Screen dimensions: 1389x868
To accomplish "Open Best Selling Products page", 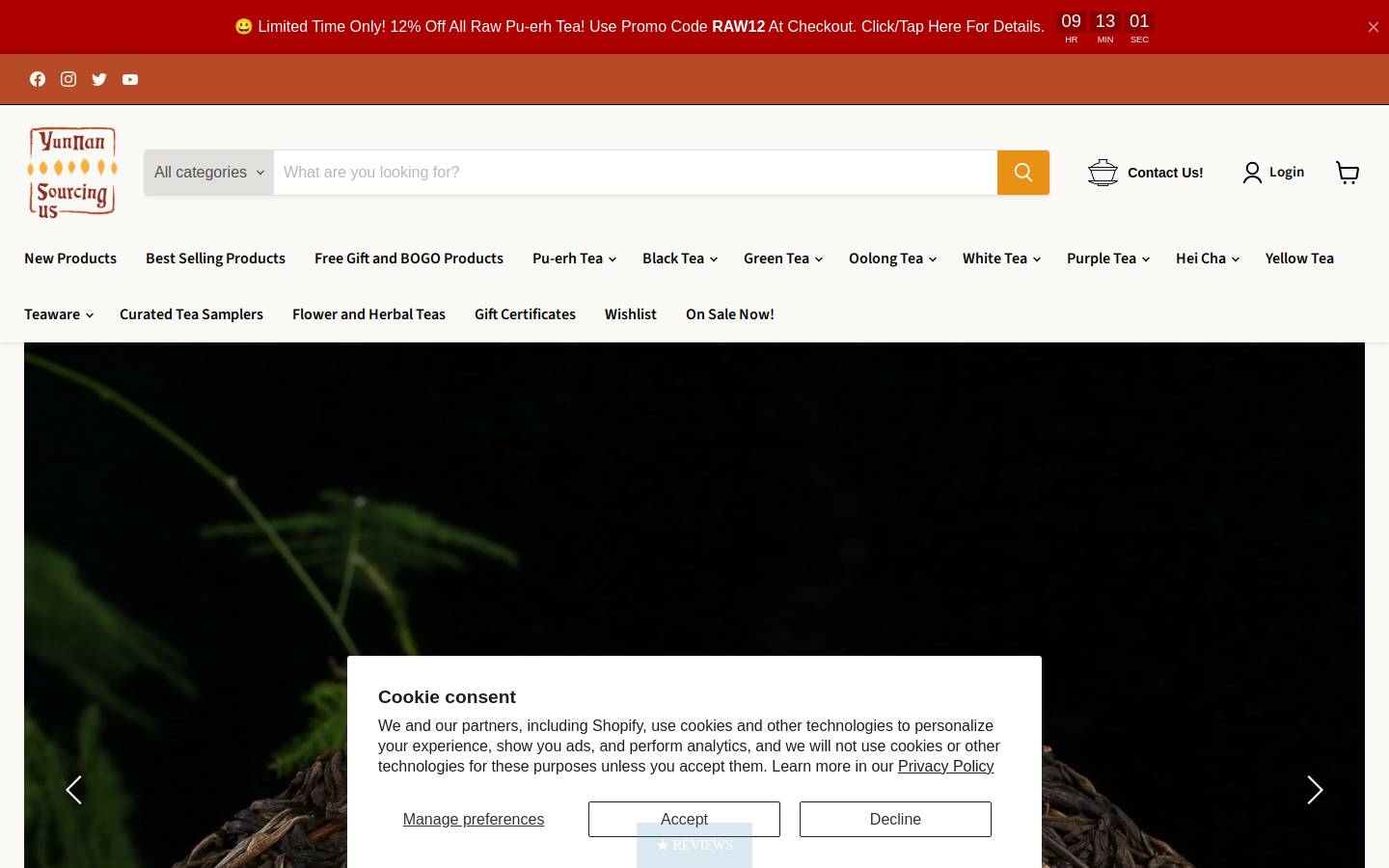I will click(x=215, y=258).
